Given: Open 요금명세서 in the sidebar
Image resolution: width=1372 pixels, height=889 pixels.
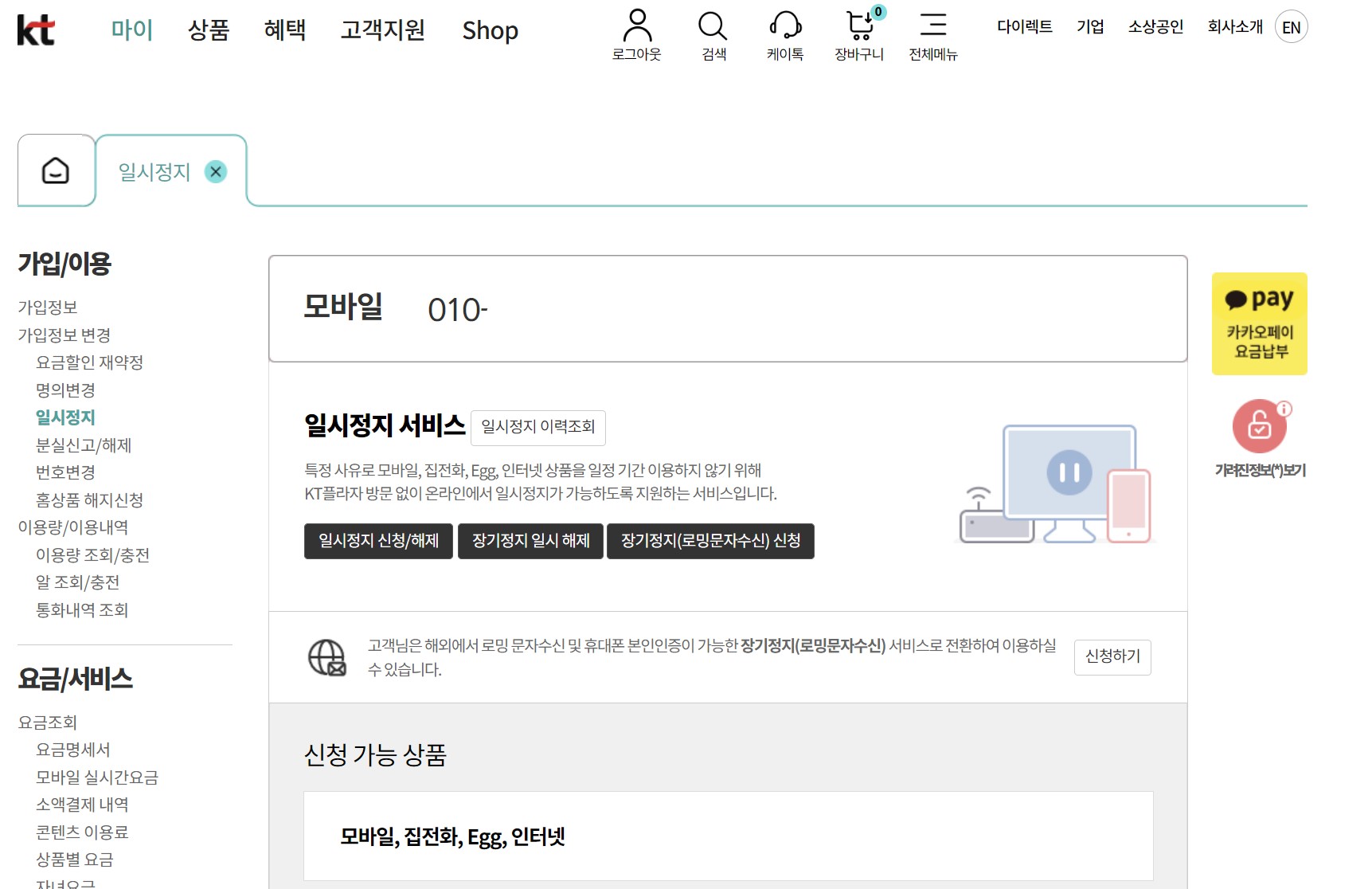Looking at the screenshot, I should coord(73,750).
